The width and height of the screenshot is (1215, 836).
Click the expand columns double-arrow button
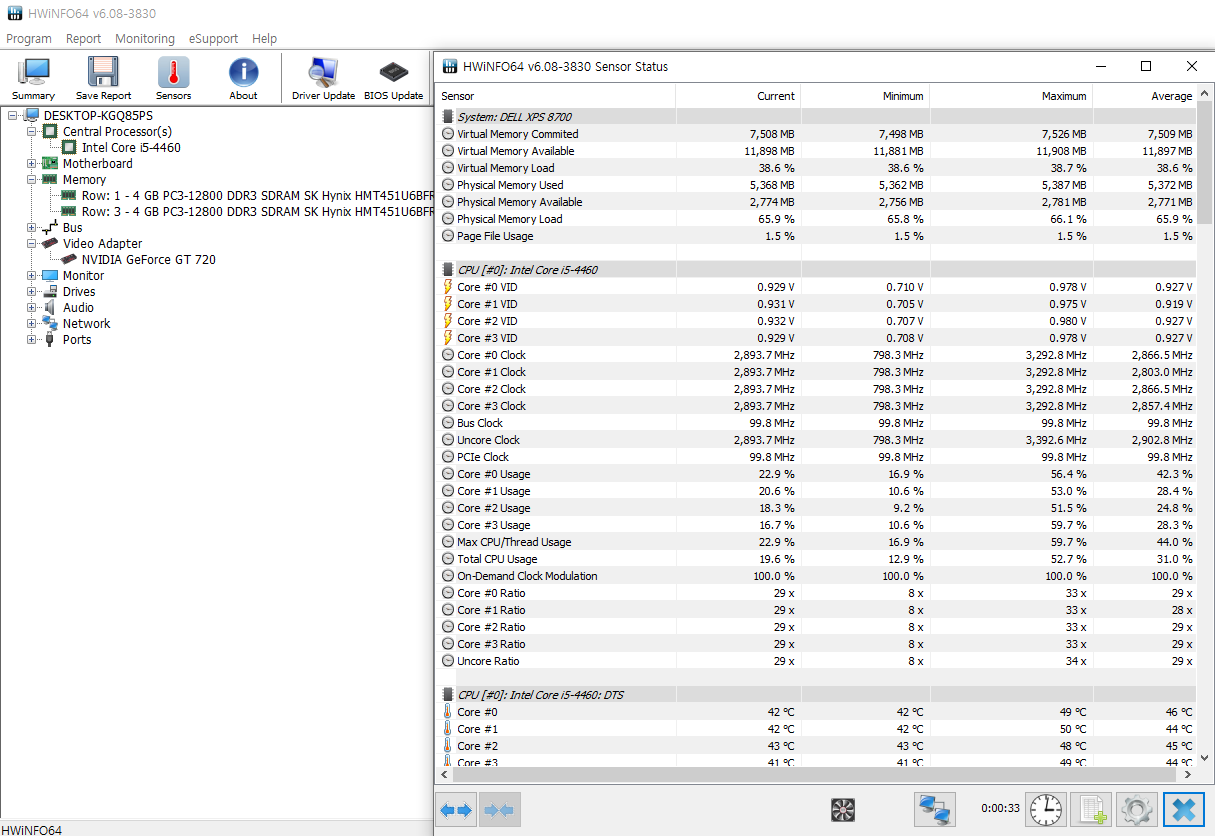(456, 810)
